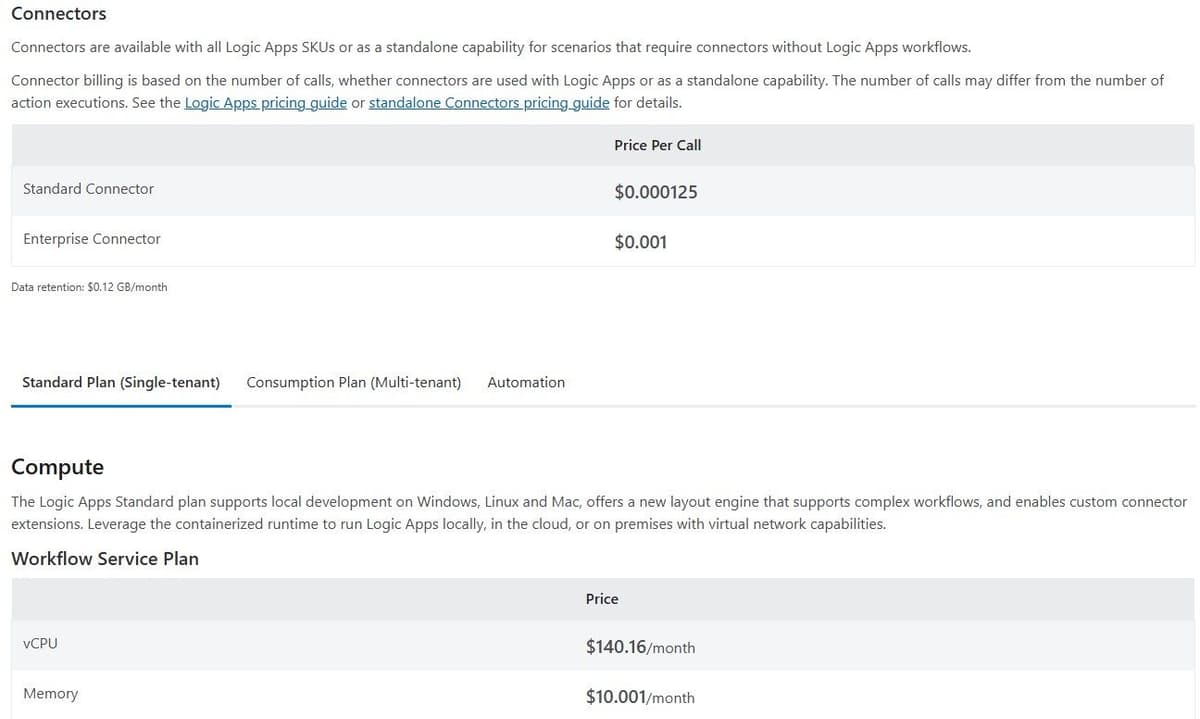The height and width of the screenshot is (719, 1200).
Task: Select the vCPU row label
Action: [x=40, y=643]
